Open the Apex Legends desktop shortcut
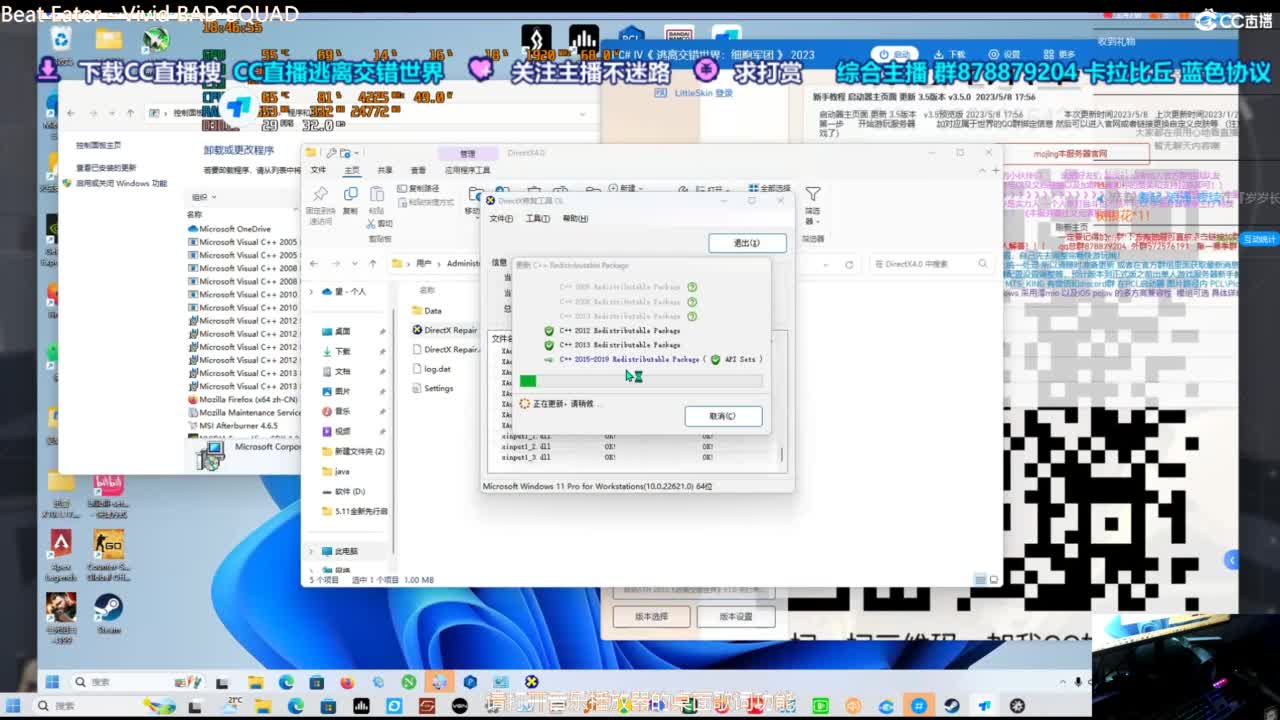The height and width of the screenshot is (720, 1280). [61, 555]
